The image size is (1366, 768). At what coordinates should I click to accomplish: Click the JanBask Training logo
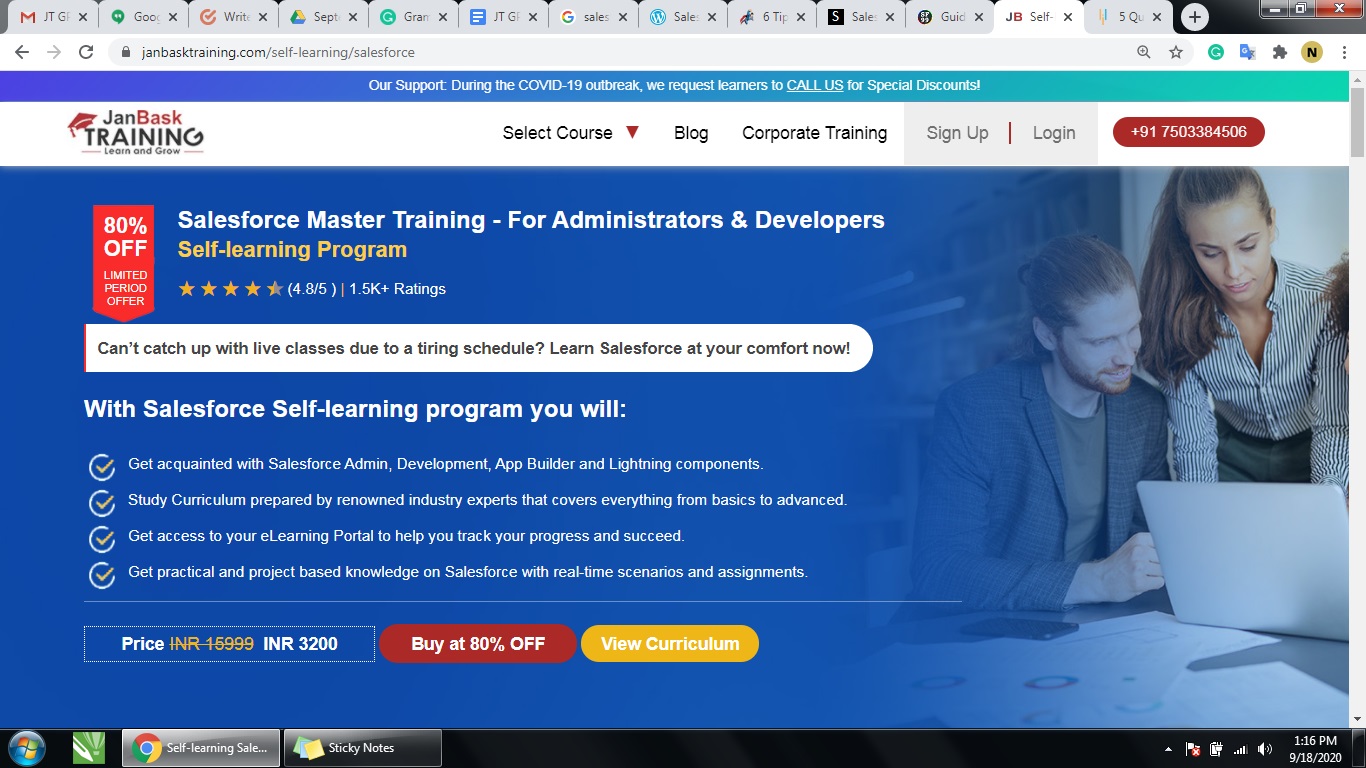[135, 132]
